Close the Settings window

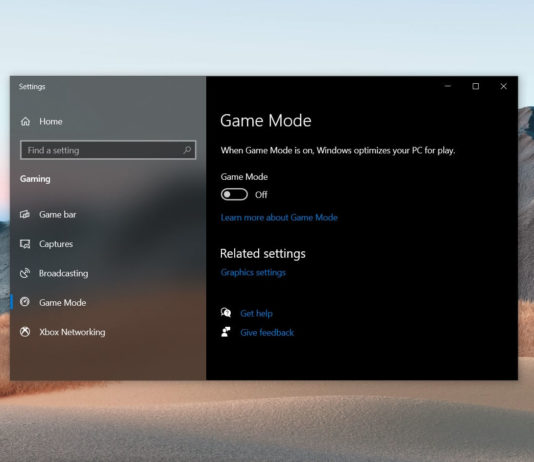point(504,86)
